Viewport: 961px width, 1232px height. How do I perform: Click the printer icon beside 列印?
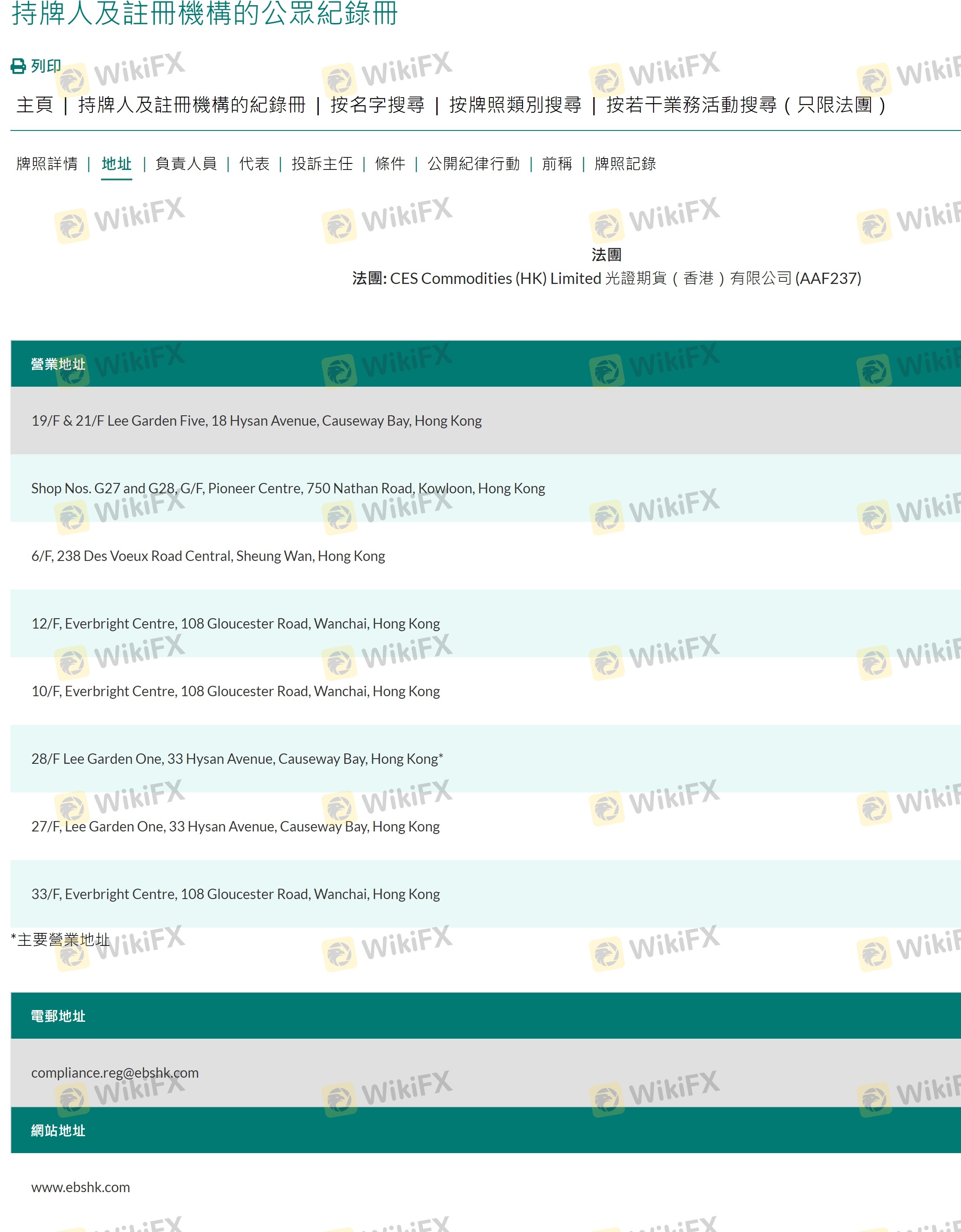tap(18, 67)
